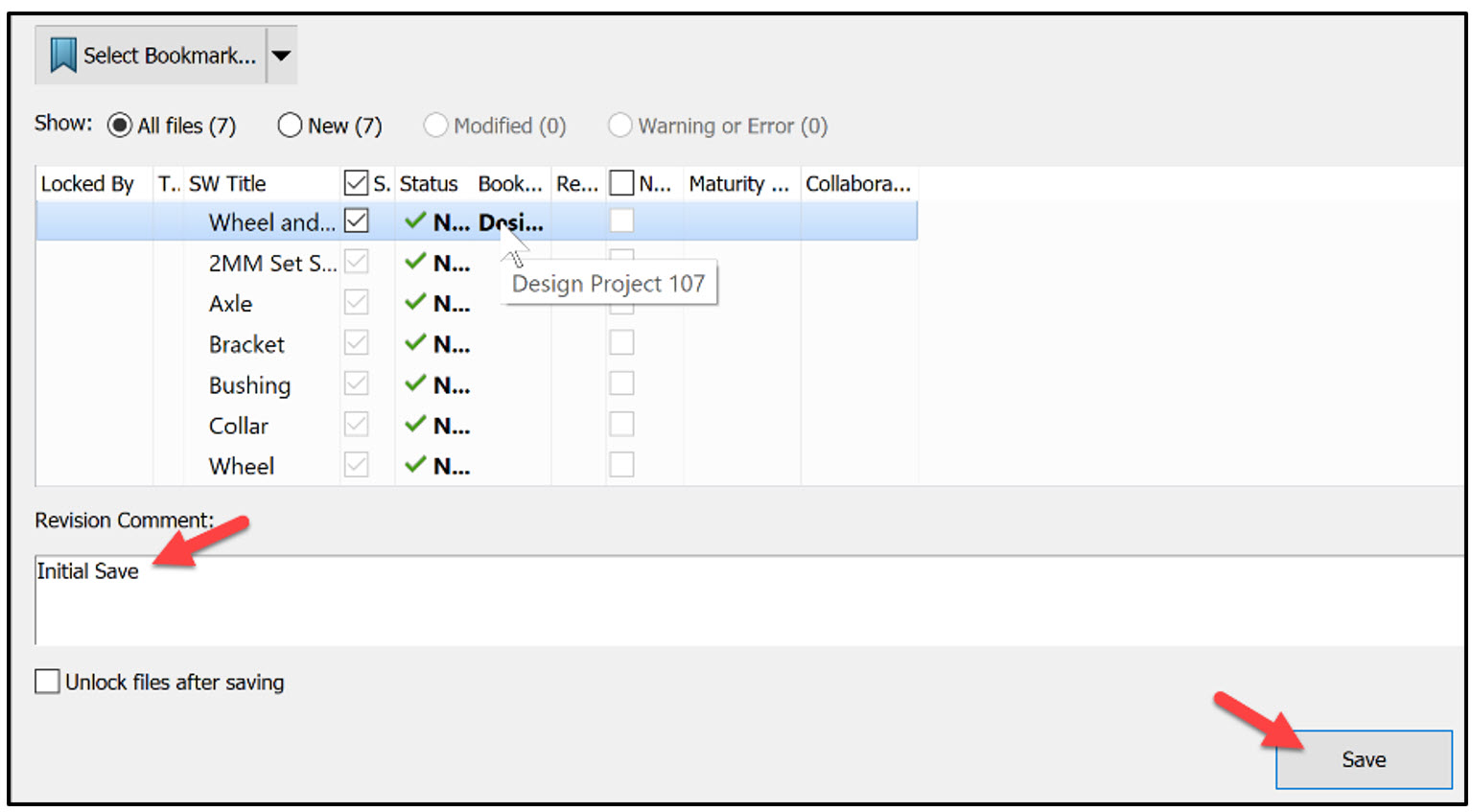The width and height of the screenshot is (1472, 812).
Task: Click the Save button
Action: (x=1363, y=759)
